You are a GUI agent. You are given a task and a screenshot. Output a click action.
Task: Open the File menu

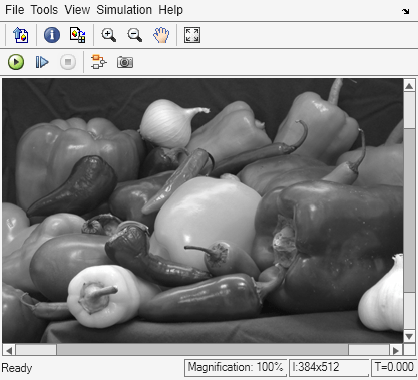(14, 10)
